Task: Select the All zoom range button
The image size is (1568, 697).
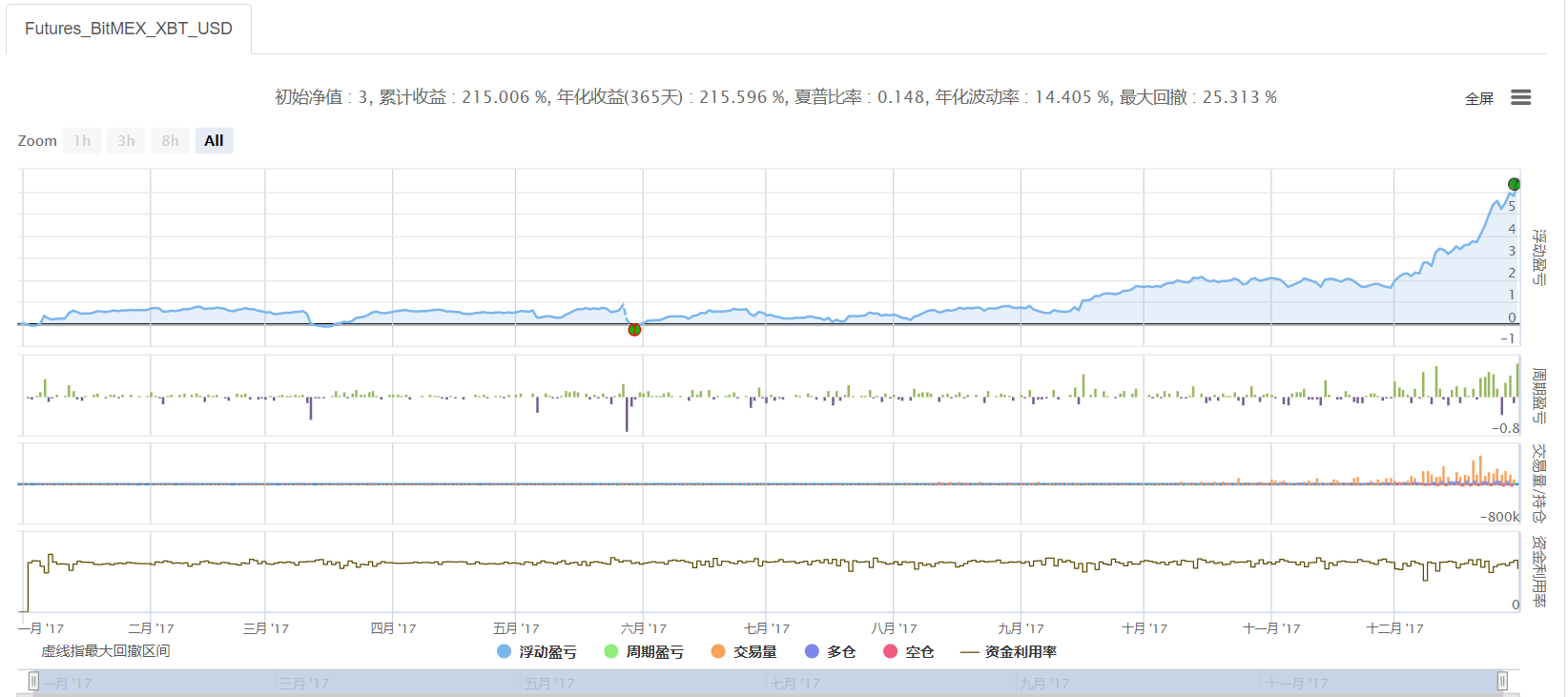Action: click(214, 141)
